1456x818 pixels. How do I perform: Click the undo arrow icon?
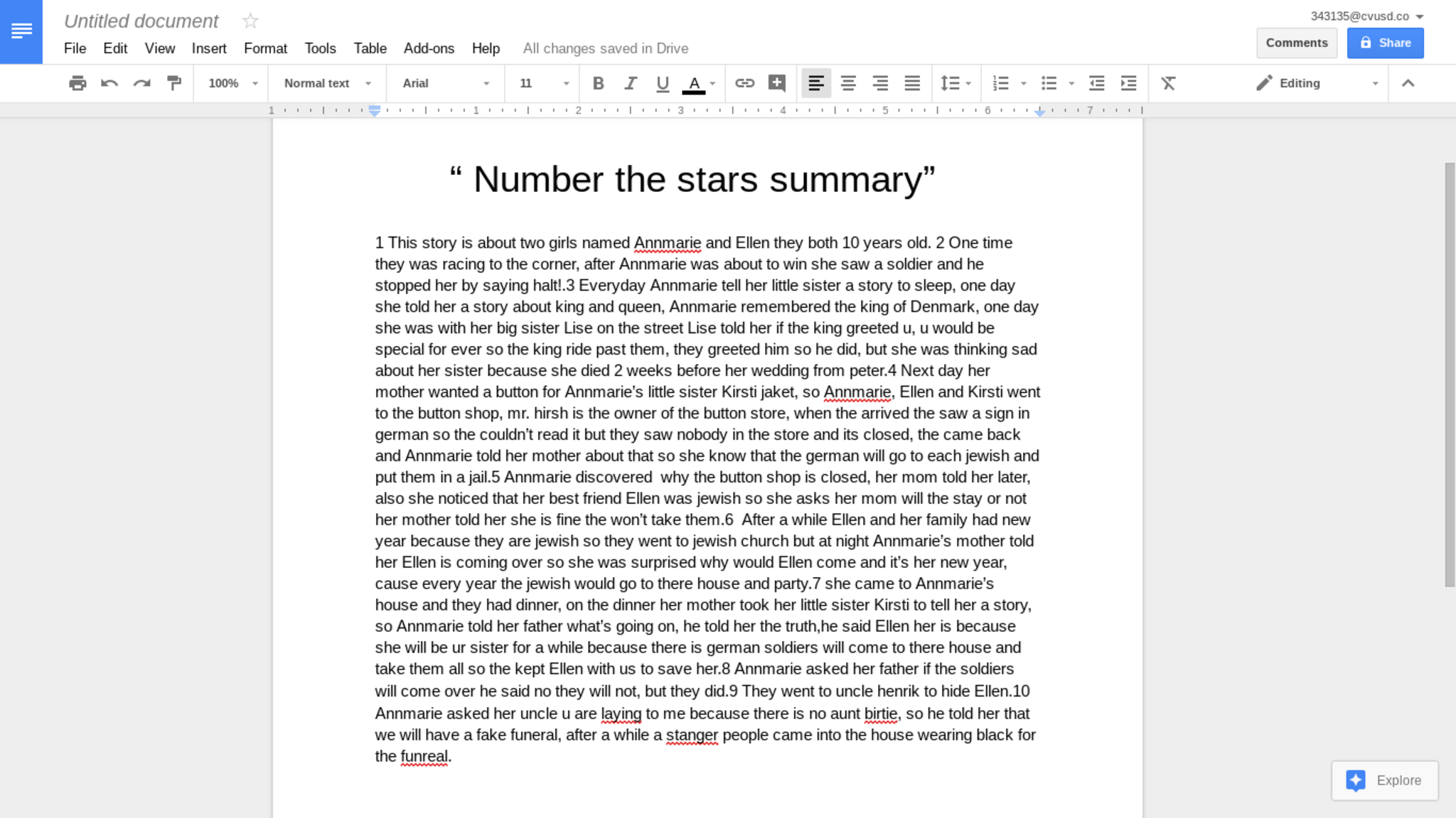[x=109, y=83]
